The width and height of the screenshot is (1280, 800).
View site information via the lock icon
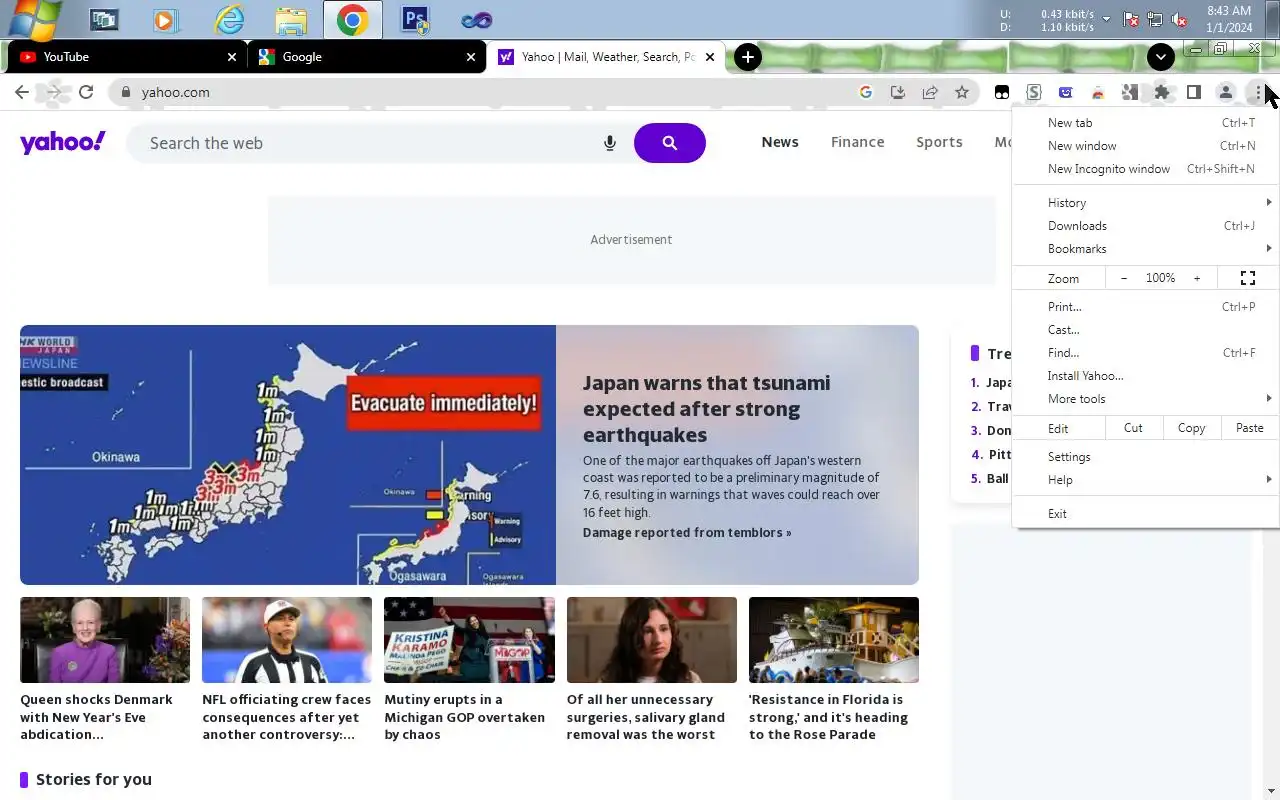click(x=125, y=92)
